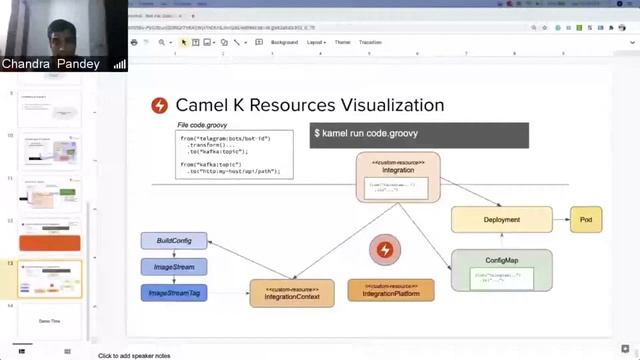Select the text box tool
Viewport: 640px width, 360px height.
[x=196, y=42]
